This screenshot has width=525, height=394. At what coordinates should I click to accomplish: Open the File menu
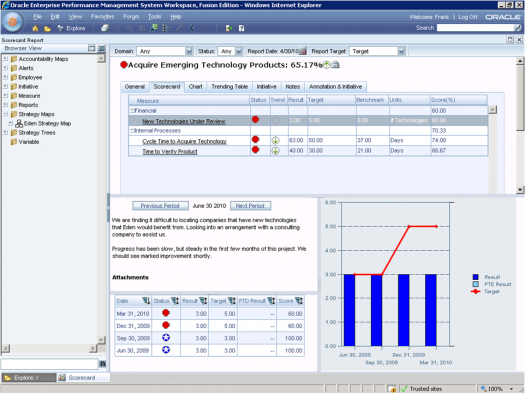pos(38,17)
